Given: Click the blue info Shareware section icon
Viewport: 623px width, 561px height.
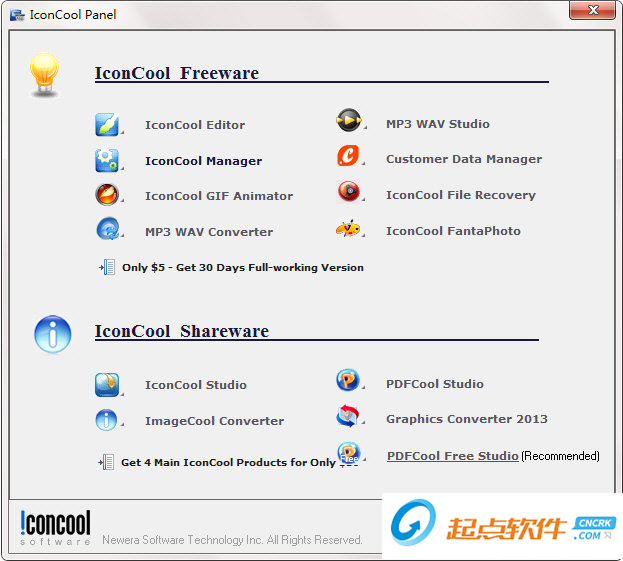Looking at the screenshot, I should [52, 334].
